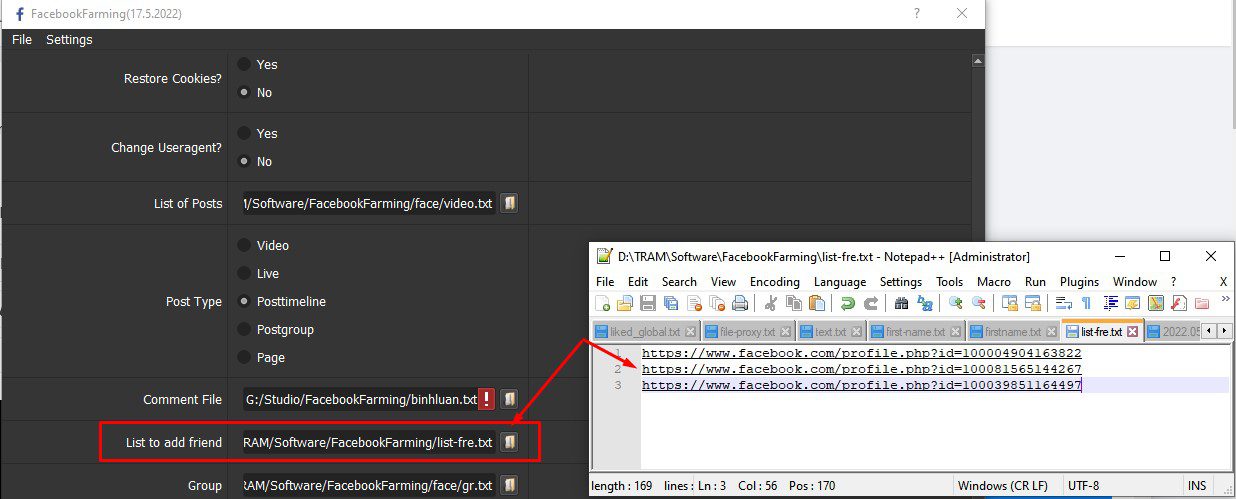Click the Undo green arrow icon
Viewport: 1236px width, 499px height.
(848, 303)
